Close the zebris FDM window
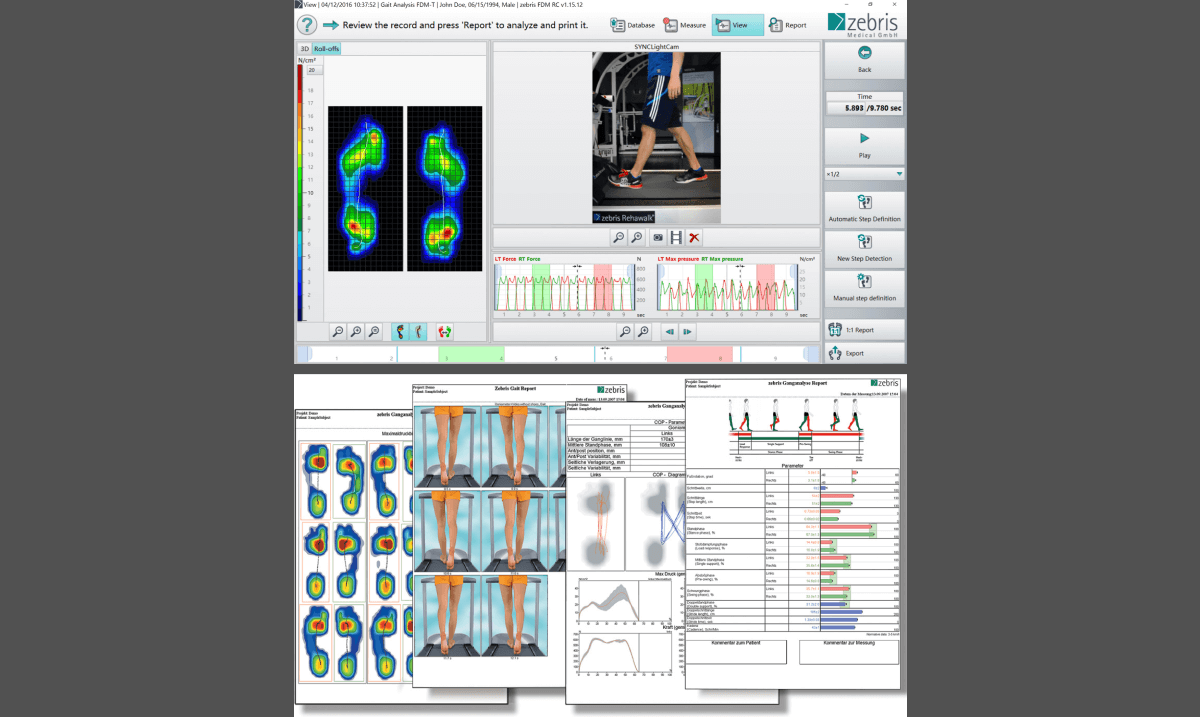This screenshot has height=717, width=1200. [x=895, y=4]
